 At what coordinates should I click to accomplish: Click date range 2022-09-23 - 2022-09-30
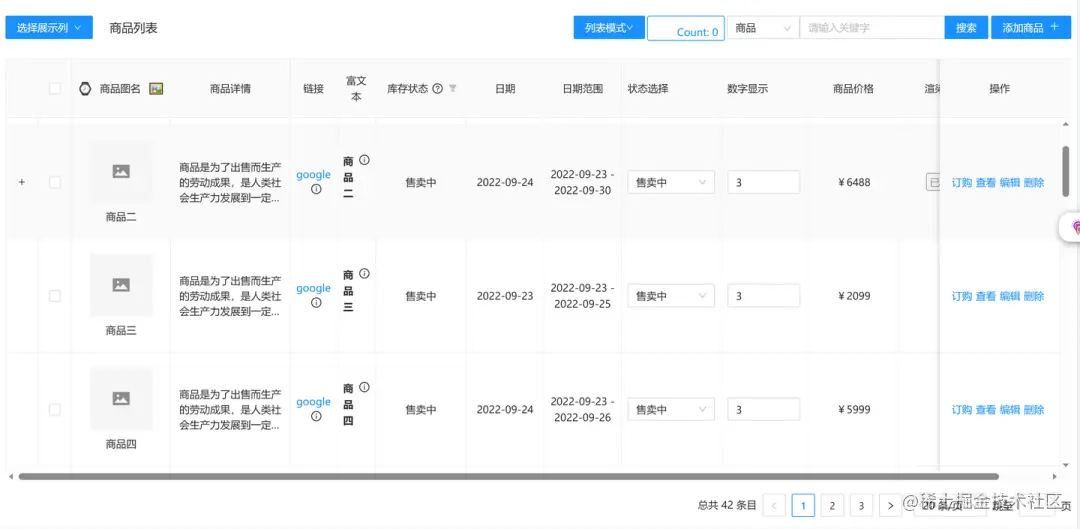(583, 183)
